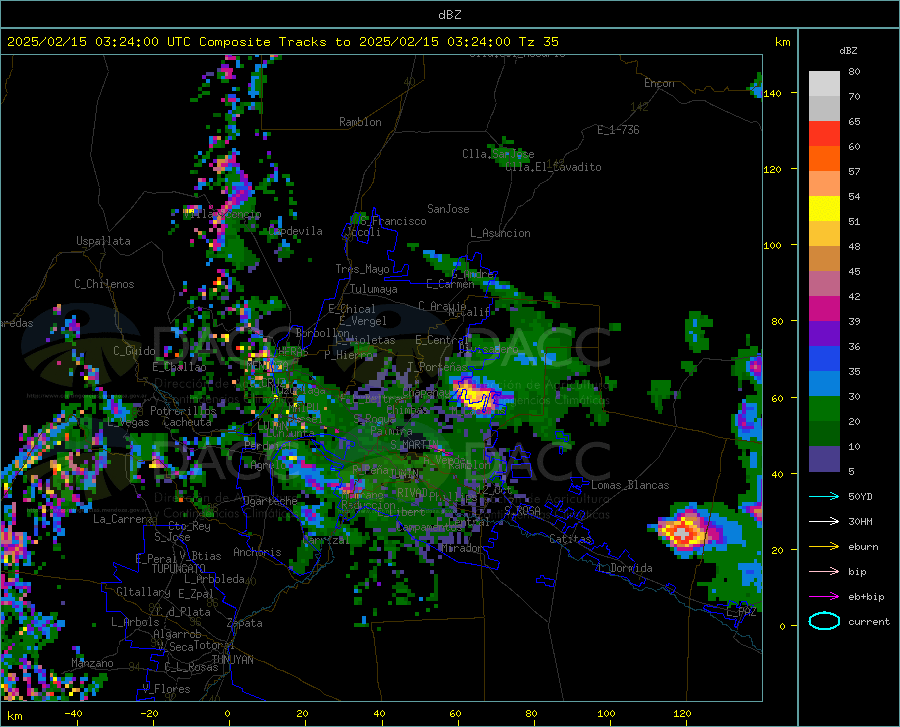Click the Manzano map label
900x727 pixels.
pyautogui.click(x=92, y=663)
